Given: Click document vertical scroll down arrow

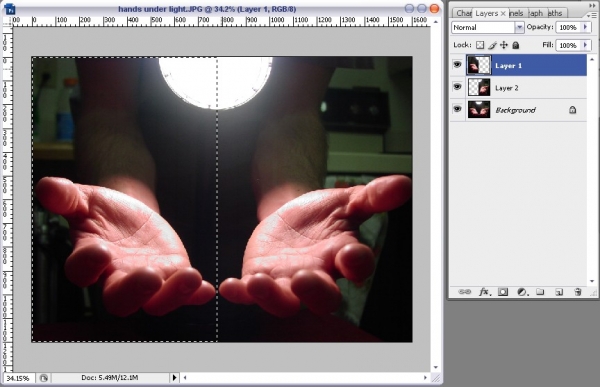Looking at the screenshot, I should click(x=436, y=367).
